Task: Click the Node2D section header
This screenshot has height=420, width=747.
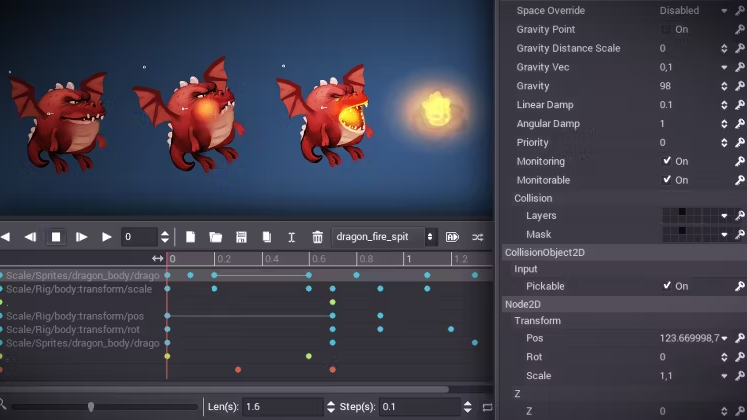Action: pyautogui.click(x=625, y=304)
